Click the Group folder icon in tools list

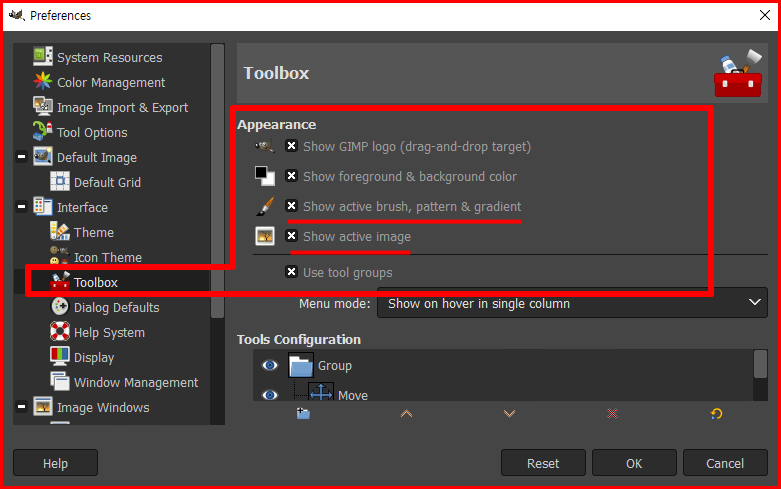click(x=301, y=365)
